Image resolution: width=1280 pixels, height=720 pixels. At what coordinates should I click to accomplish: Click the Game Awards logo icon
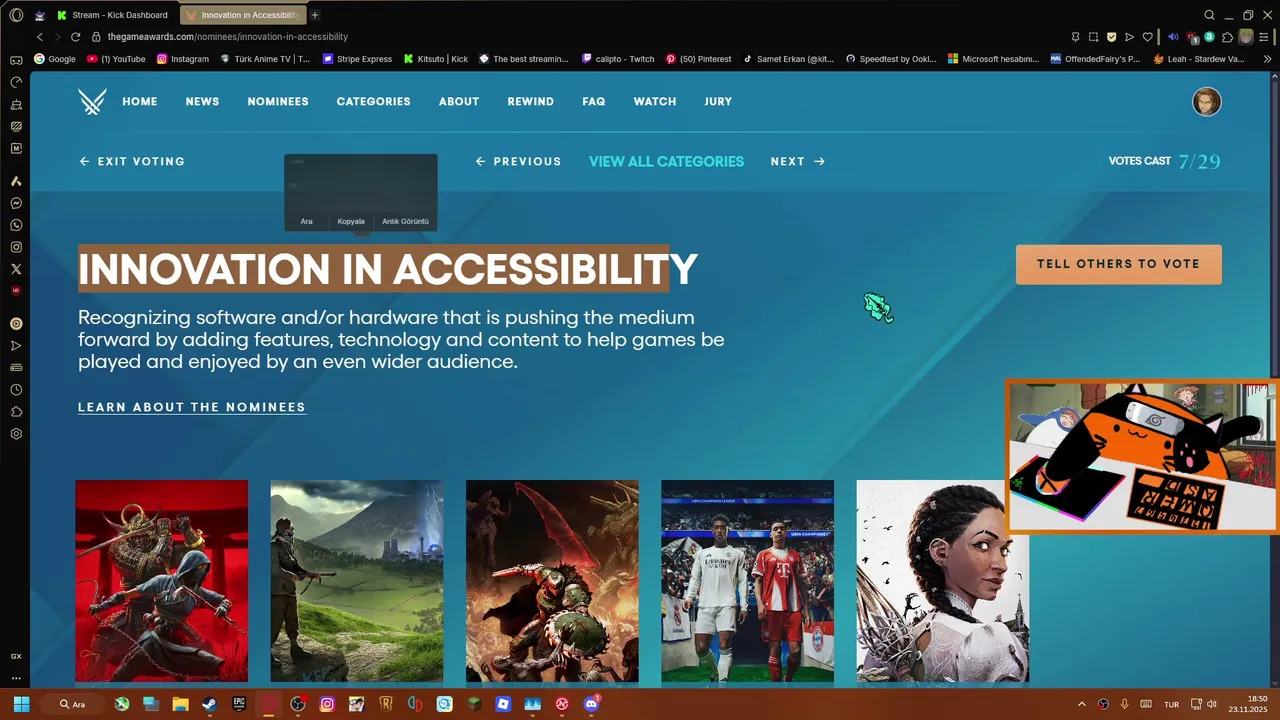(x=92, y=101)
